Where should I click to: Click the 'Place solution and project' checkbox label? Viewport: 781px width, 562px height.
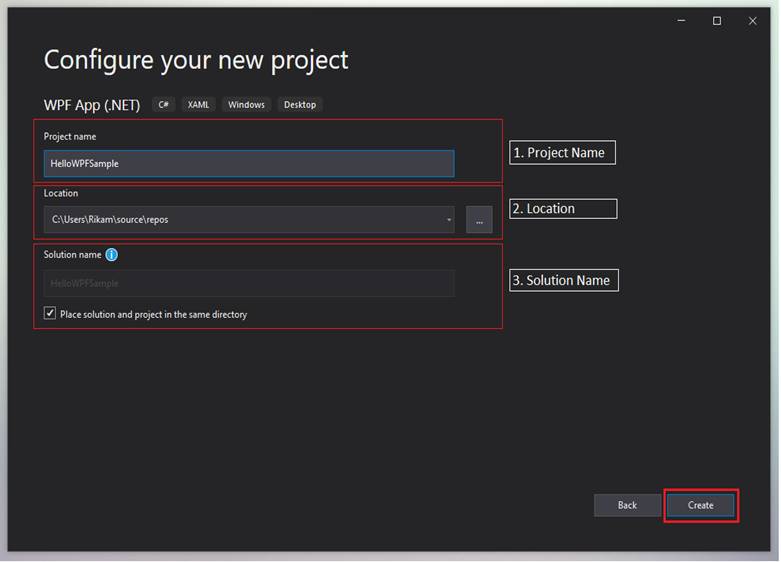(153, 314)
